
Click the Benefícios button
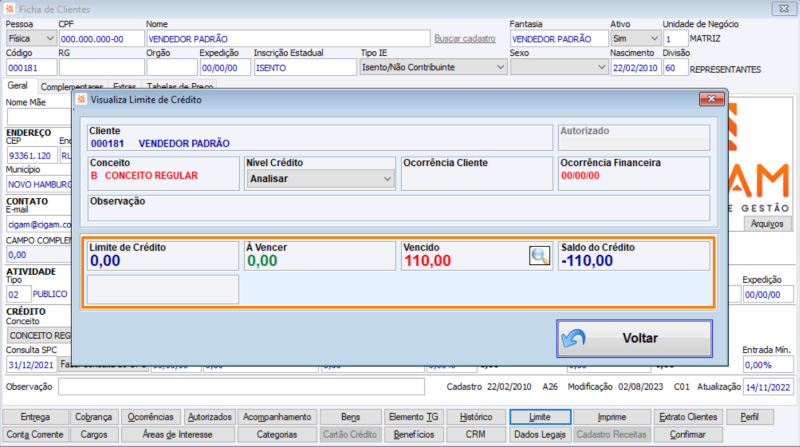click(x=413, y=435)
